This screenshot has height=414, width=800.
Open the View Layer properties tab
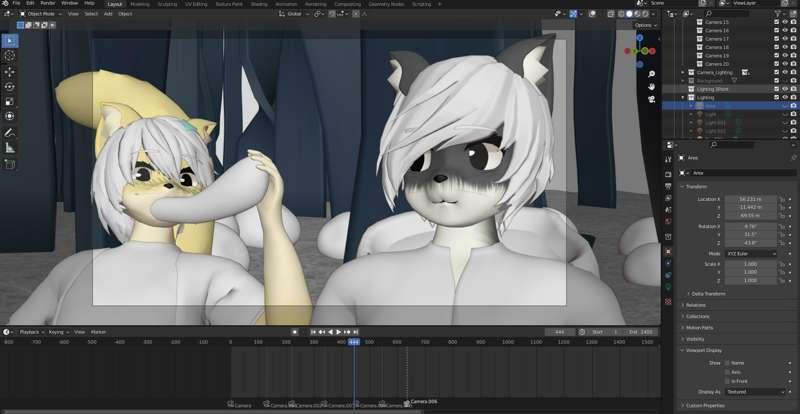pos(668,198)
